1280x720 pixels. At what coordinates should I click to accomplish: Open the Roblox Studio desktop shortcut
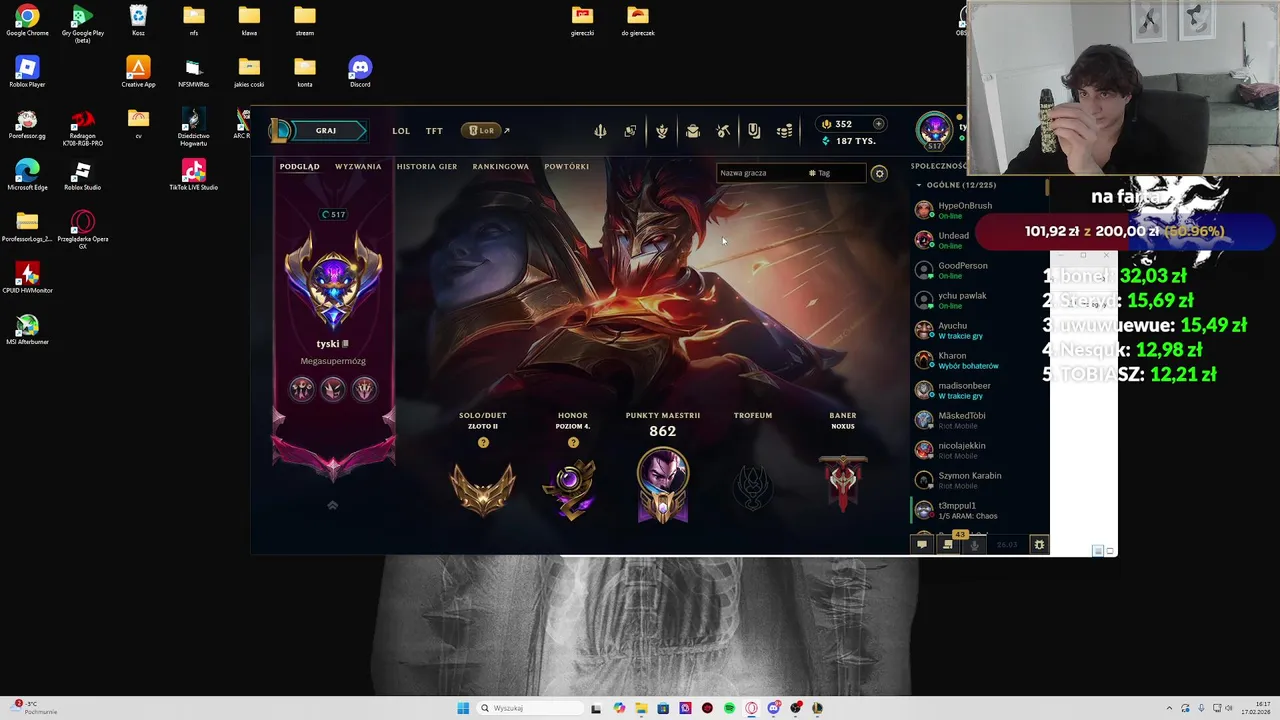pos(82,176)
